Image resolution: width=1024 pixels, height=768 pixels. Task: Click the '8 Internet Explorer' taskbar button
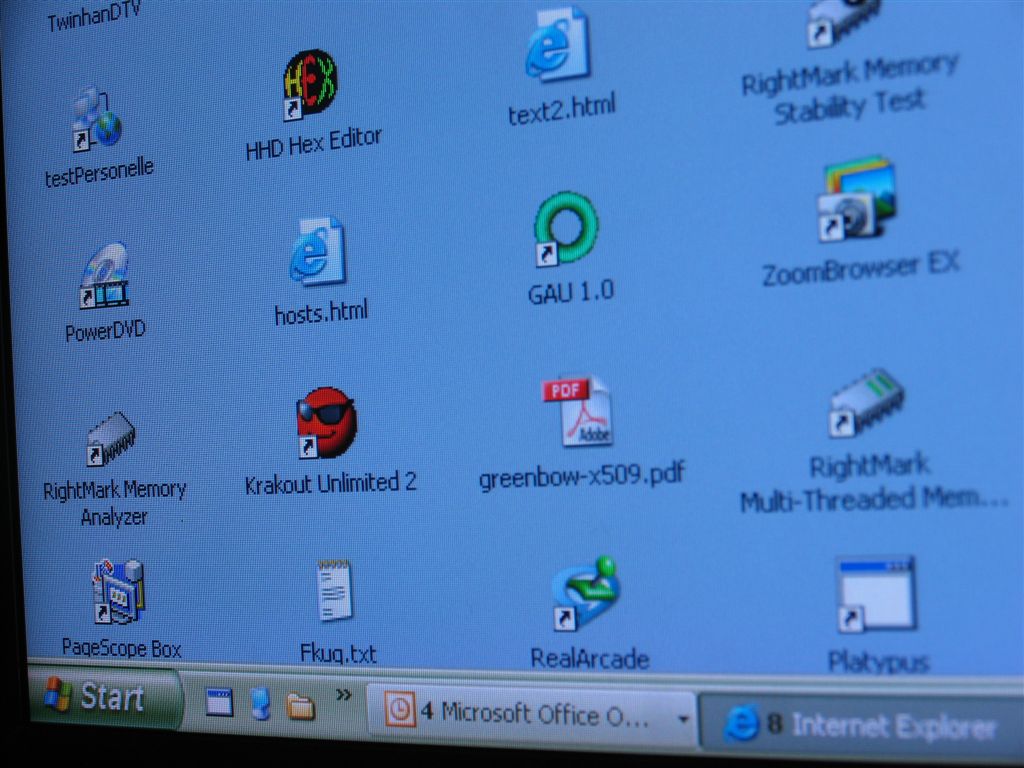coord(861,726)
